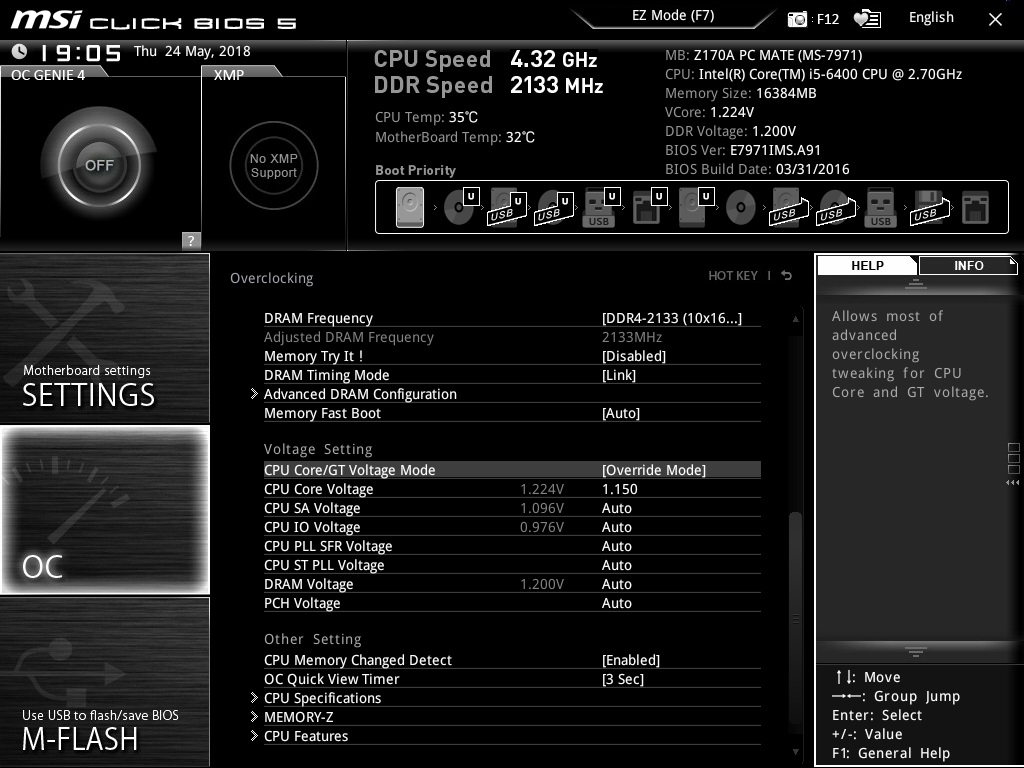Screen dimensions: 1024x768
Task: Click the date Thu 24 May, 2018
Action: 192,51
